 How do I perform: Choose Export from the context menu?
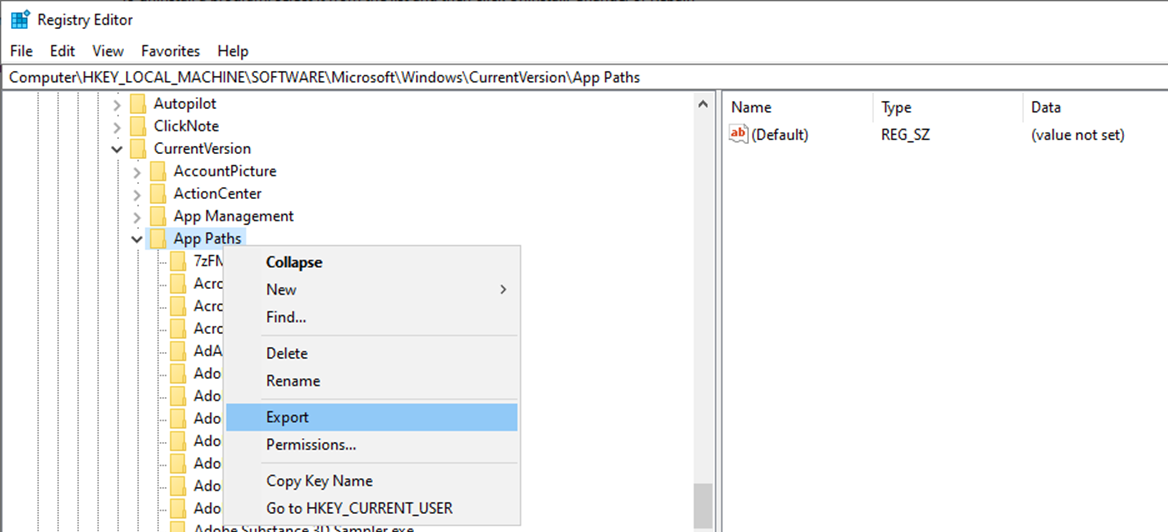(x=372, y=417)
